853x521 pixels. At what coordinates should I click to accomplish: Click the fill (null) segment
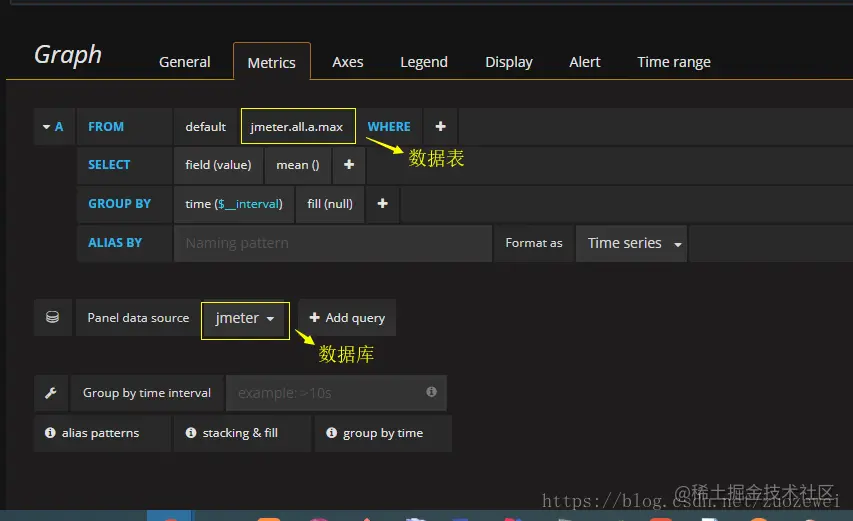coord(330,204)
